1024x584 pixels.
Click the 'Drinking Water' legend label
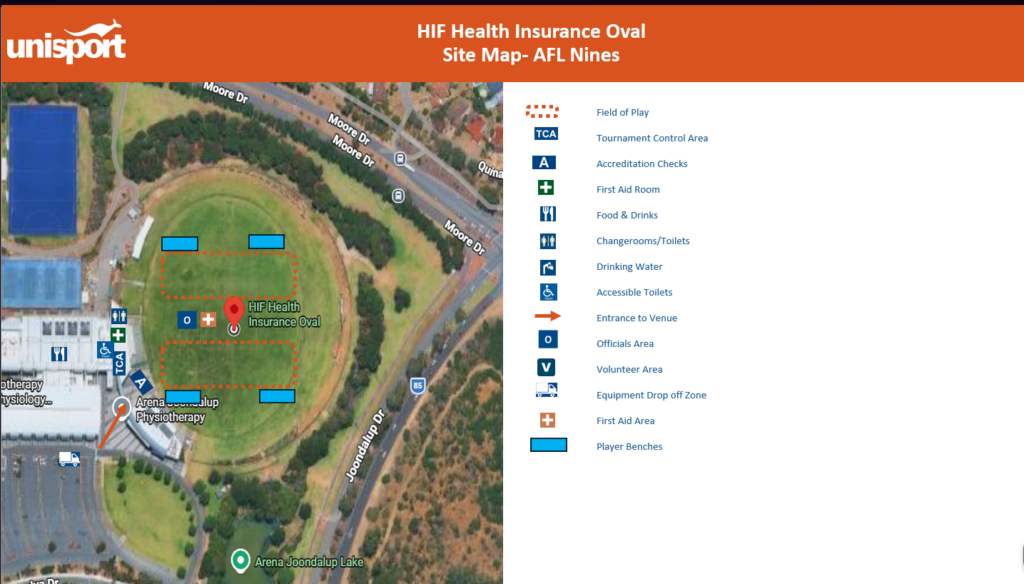click(x=629, y=267)
